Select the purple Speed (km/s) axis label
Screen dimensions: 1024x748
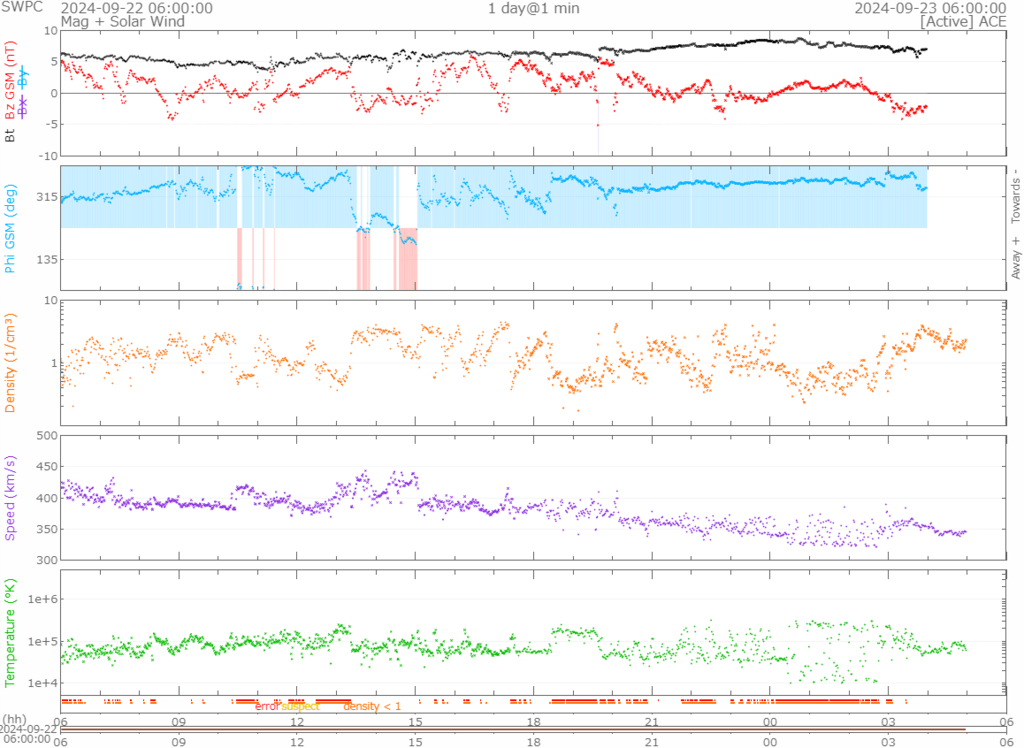(11, 497)
